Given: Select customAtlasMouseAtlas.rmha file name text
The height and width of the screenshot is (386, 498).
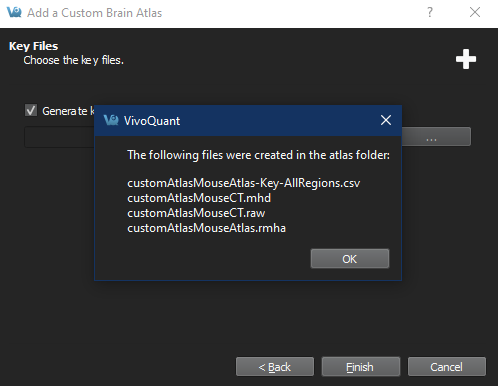Looking at the screenshot, I should [x=206, y=228].
